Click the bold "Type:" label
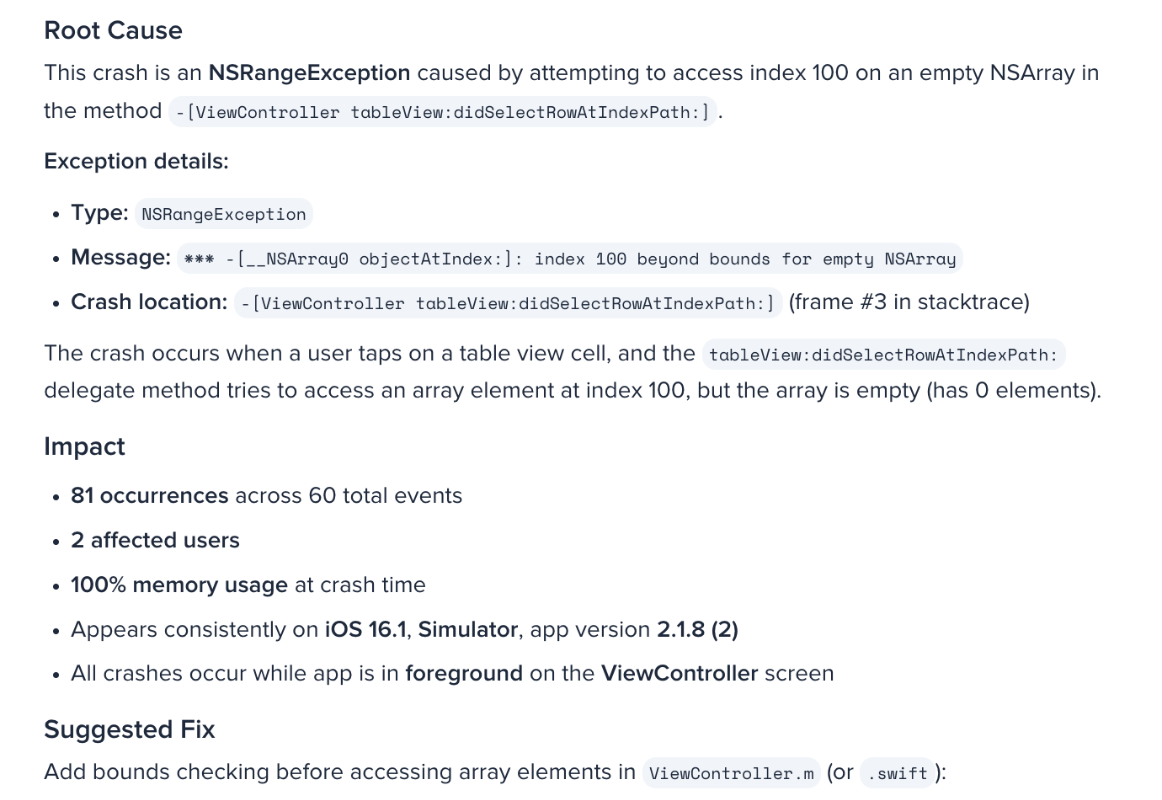The height and width of the screenshot is (800, 1162). pyautogui.click(x=99, y=213)
